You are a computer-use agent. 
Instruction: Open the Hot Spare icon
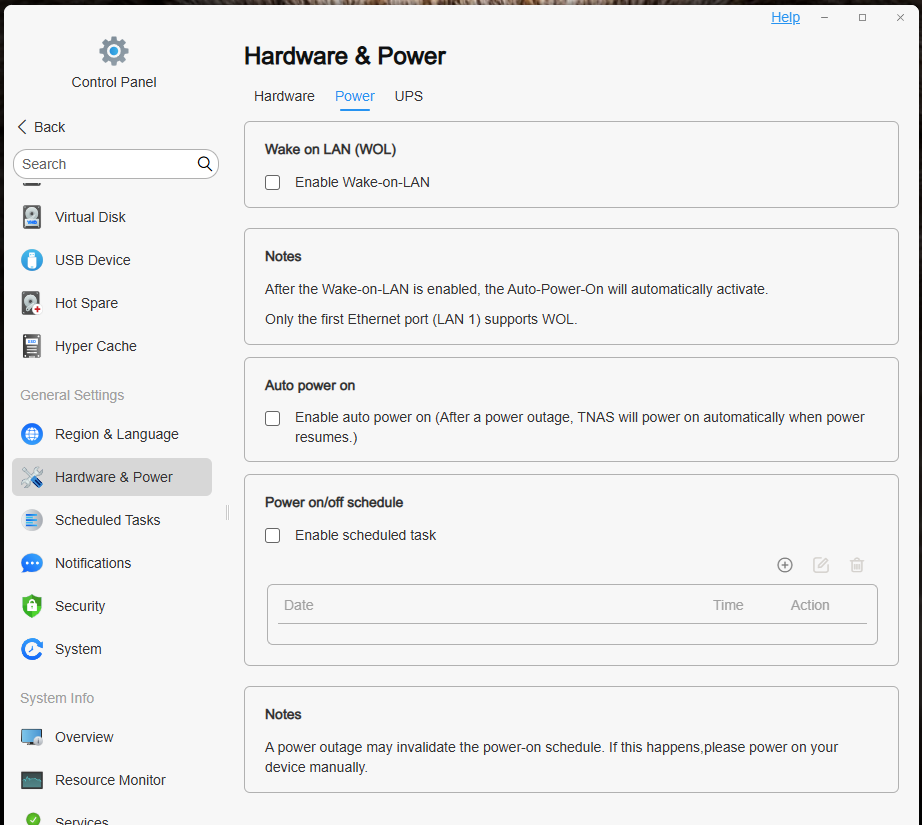(x=32, y=303)
